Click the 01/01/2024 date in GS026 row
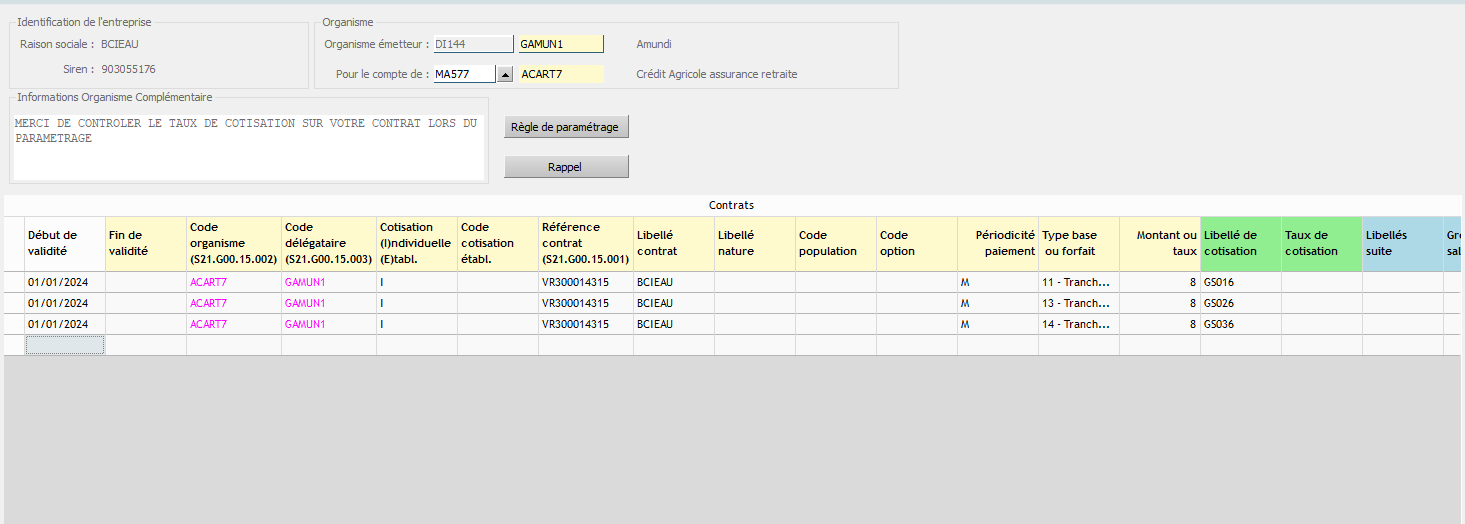1465x524 pixels. 65,303
